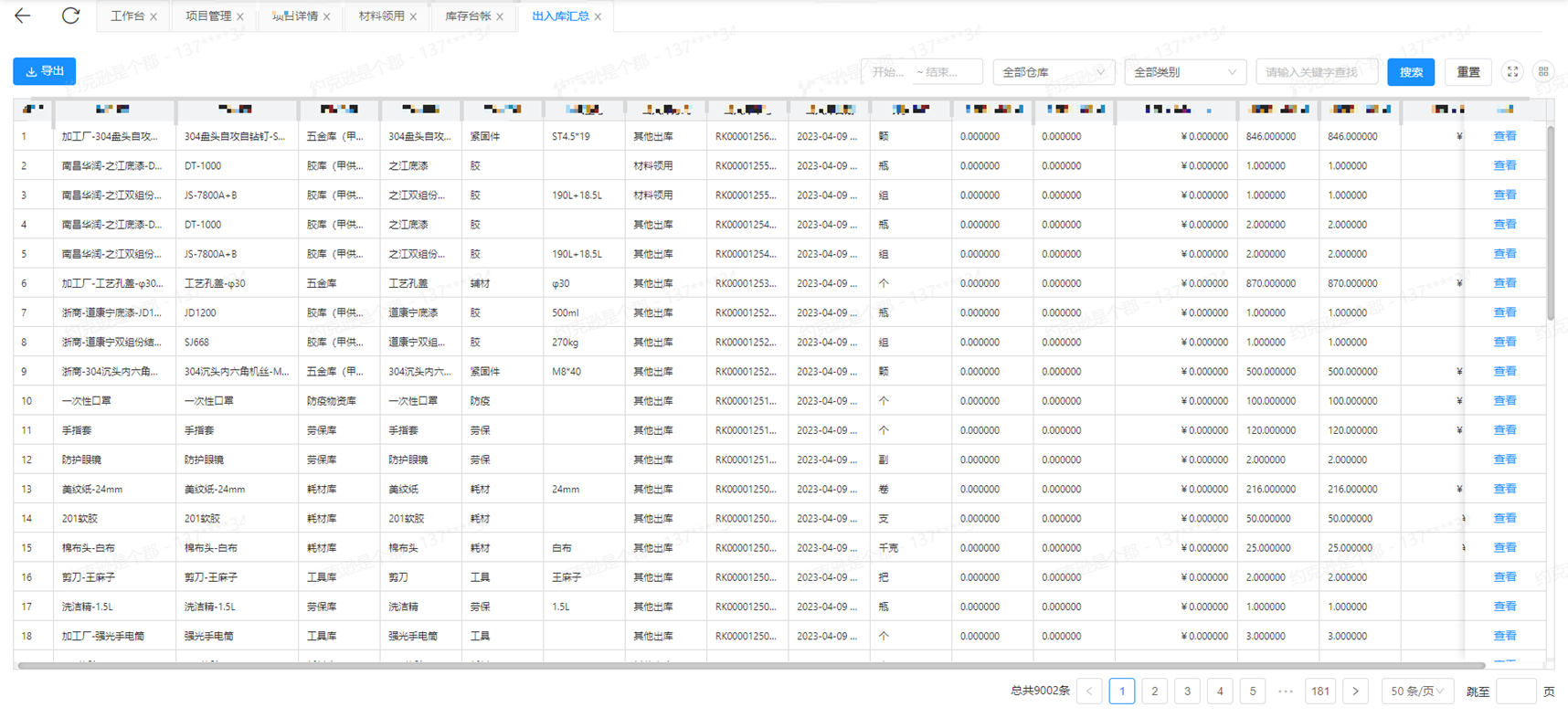Go back with the left arrow icon
This screenshot has height=718, width=1568.
click(23, 16)
